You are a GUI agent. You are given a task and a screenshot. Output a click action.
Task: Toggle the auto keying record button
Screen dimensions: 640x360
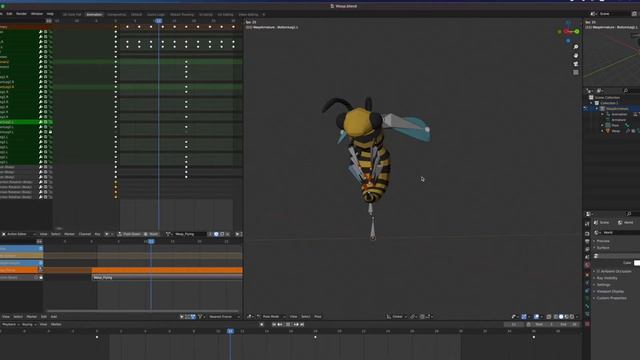point(262,324)
